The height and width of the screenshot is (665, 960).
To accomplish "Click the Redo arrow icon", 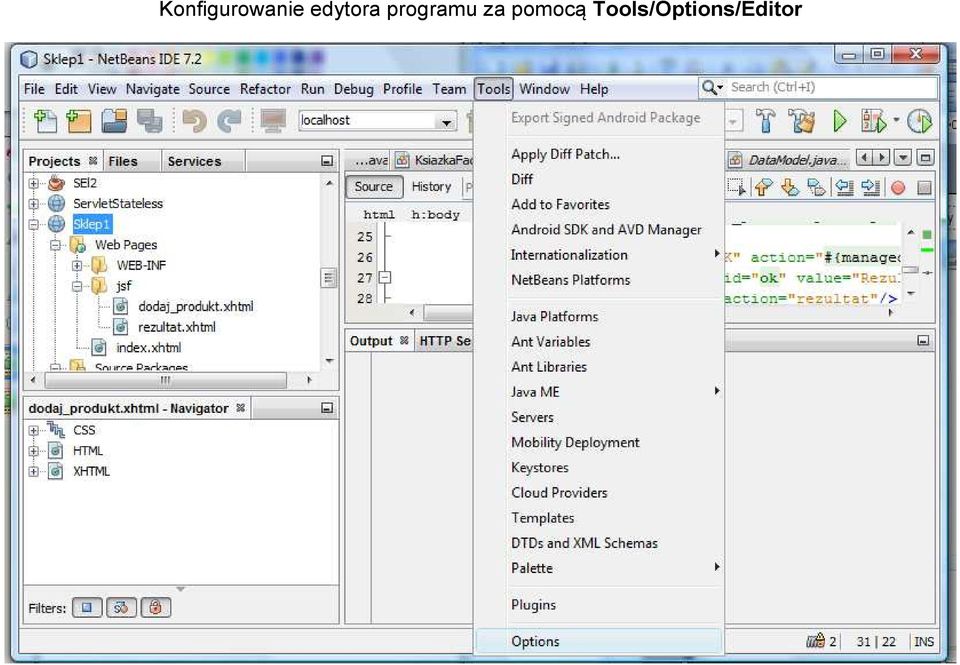I will click(230, 121).
